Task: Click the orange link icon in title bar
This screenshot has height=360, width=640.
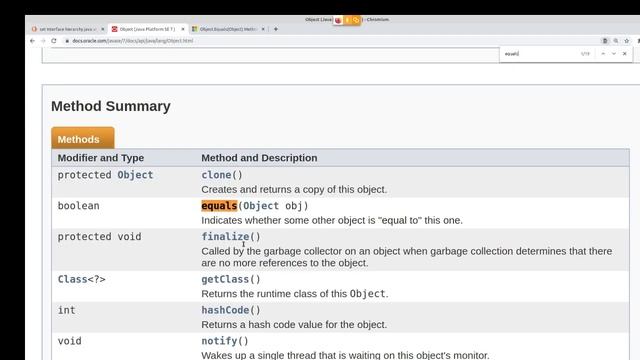Action: coord(356,20)
